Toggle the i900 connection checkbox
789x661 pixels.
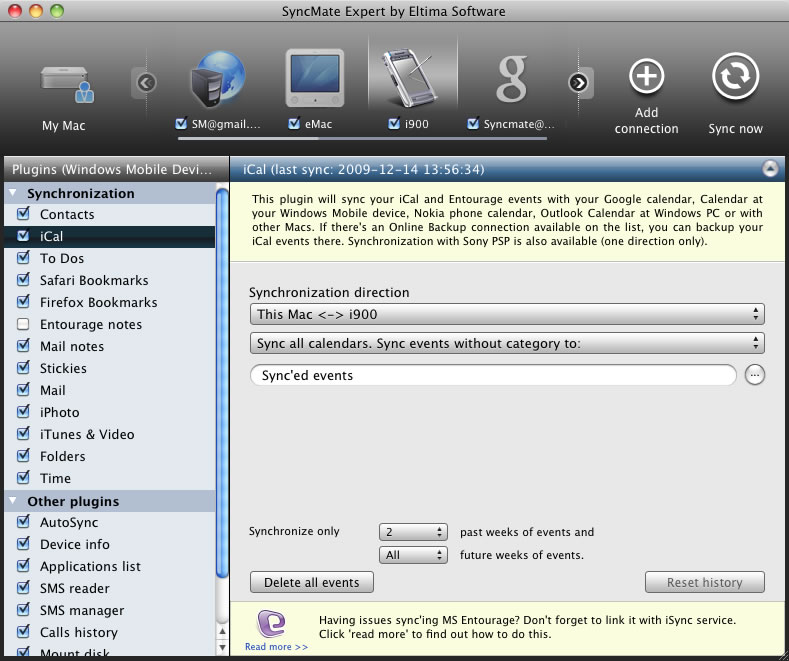394,123
